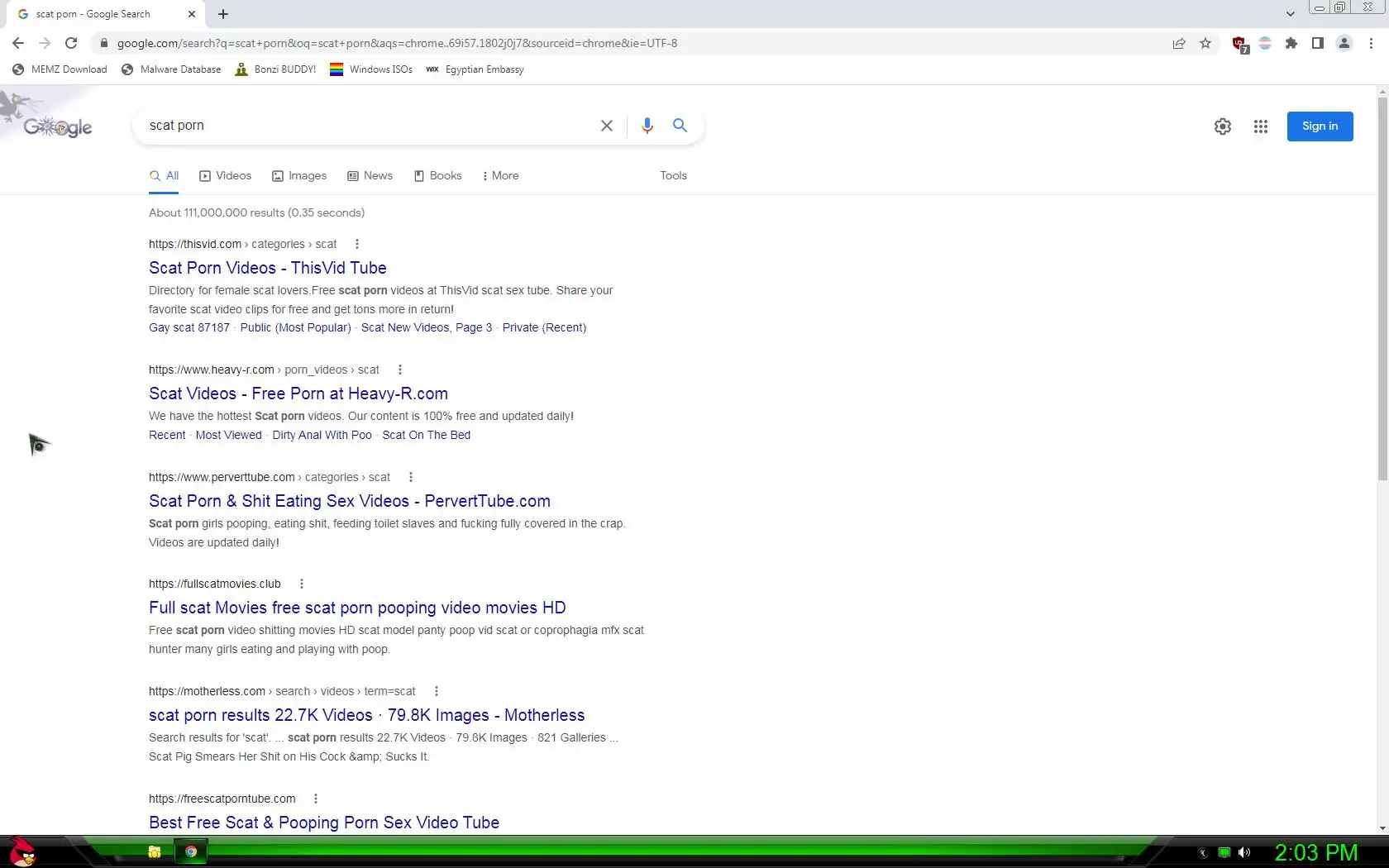
Task: Open the options menu for motherless.com result
Action: pos(437,691)
